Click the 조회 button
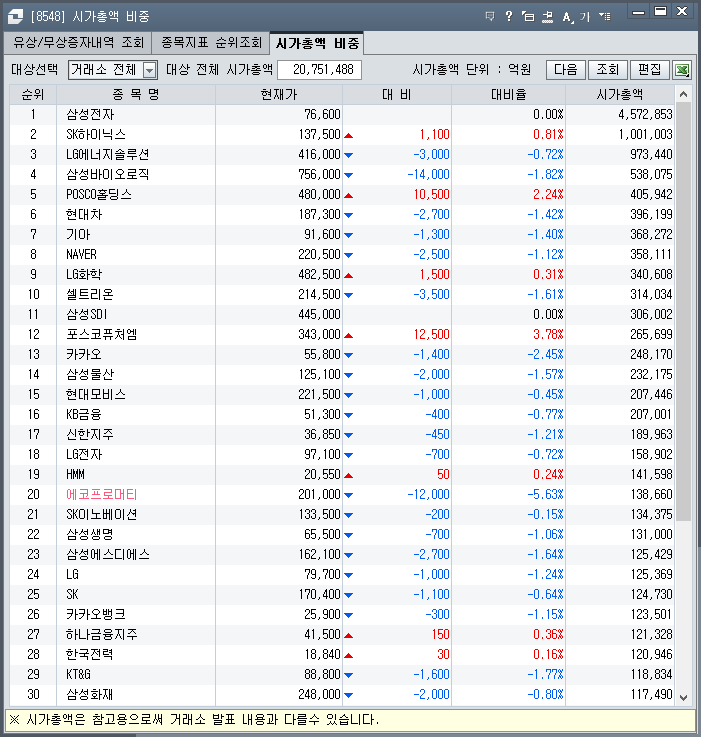This screenshot has width=701, height=737. click(x=607, y=70)
